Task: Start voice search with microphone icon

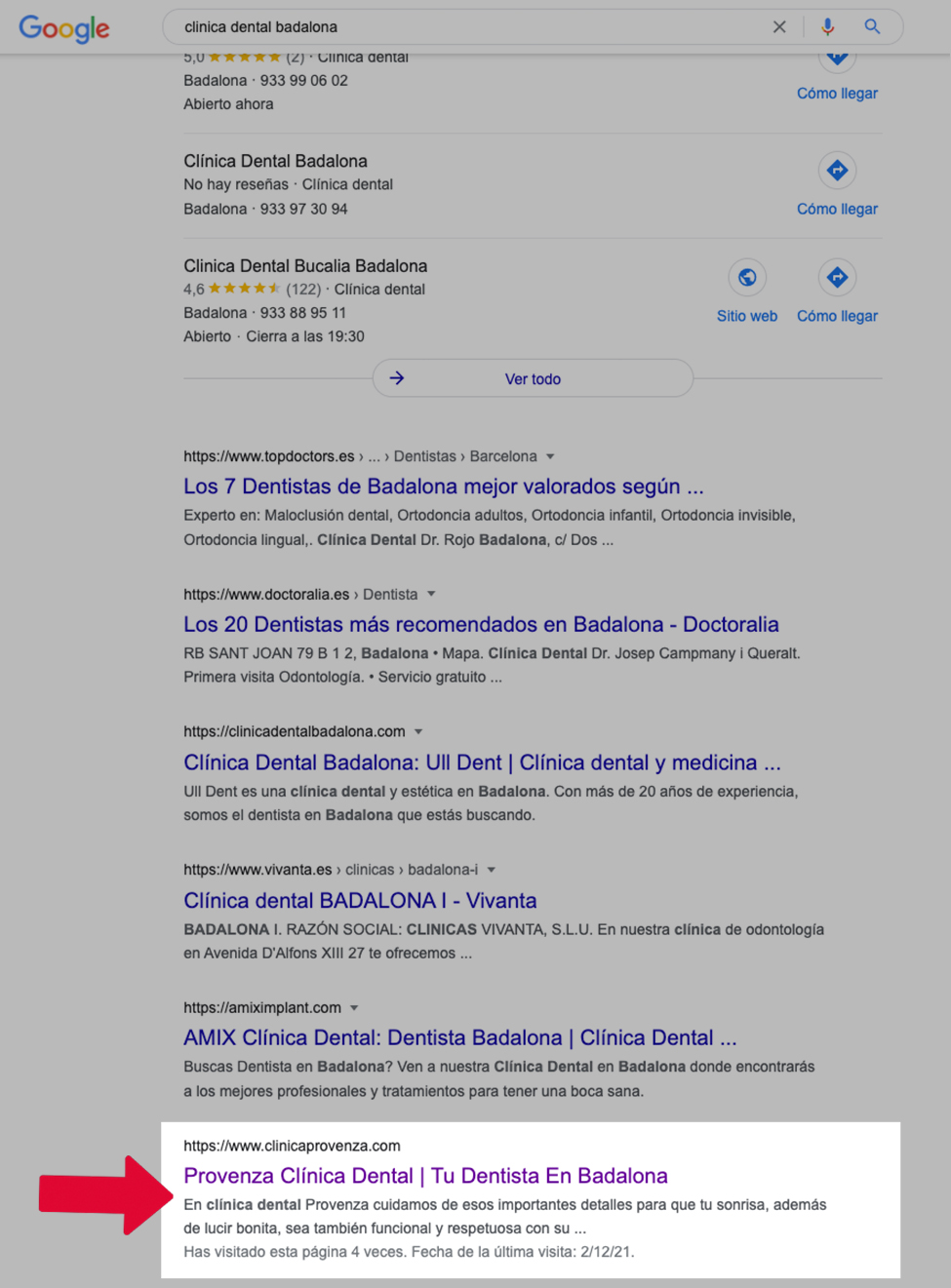Action: pos(827,27)
